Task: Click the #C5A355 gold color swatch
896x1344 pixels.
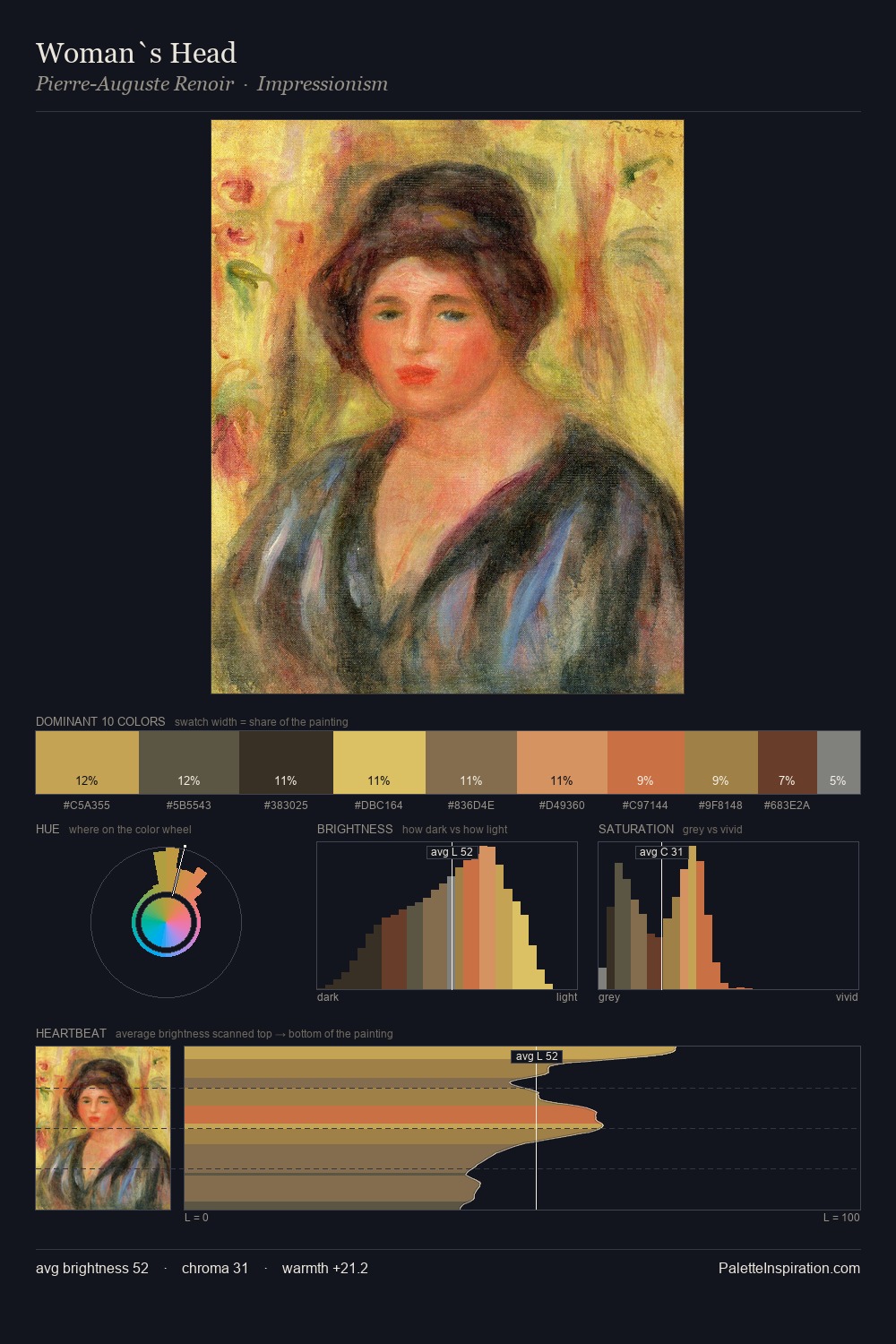Action: coord(87,762)
